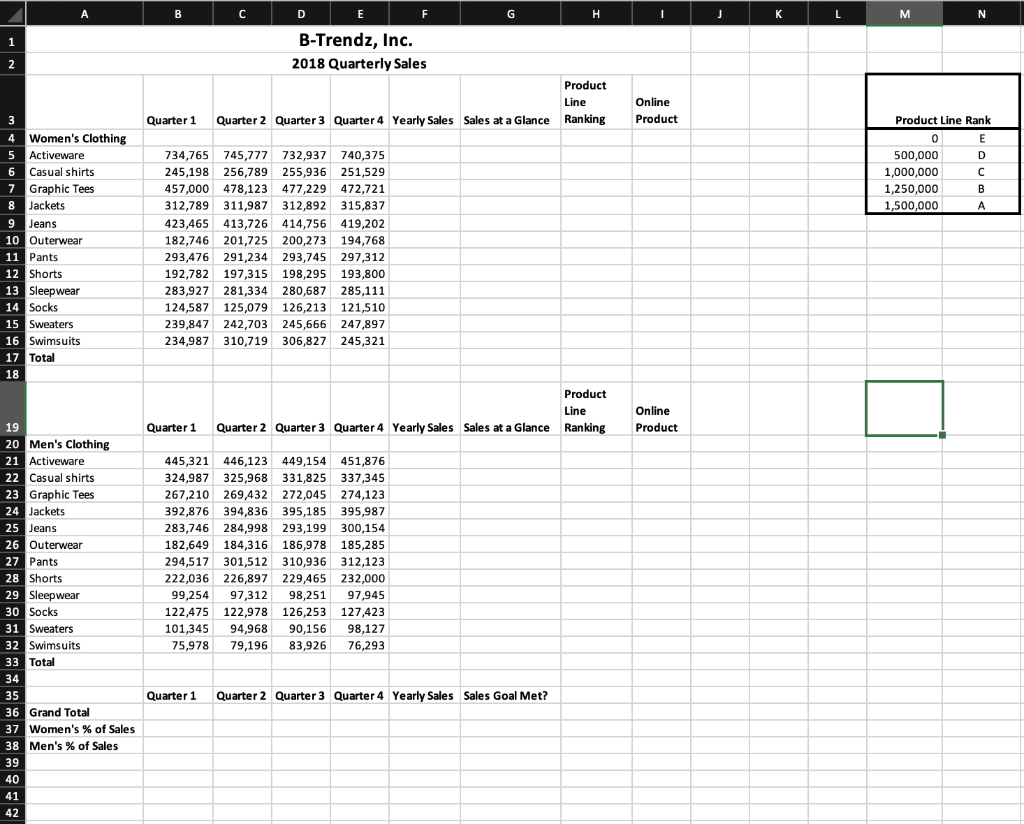Image resolution: width=1024 pixels, height=824 pixels.
Task: Click the Product Line Rank table heading
Action: 941,120
